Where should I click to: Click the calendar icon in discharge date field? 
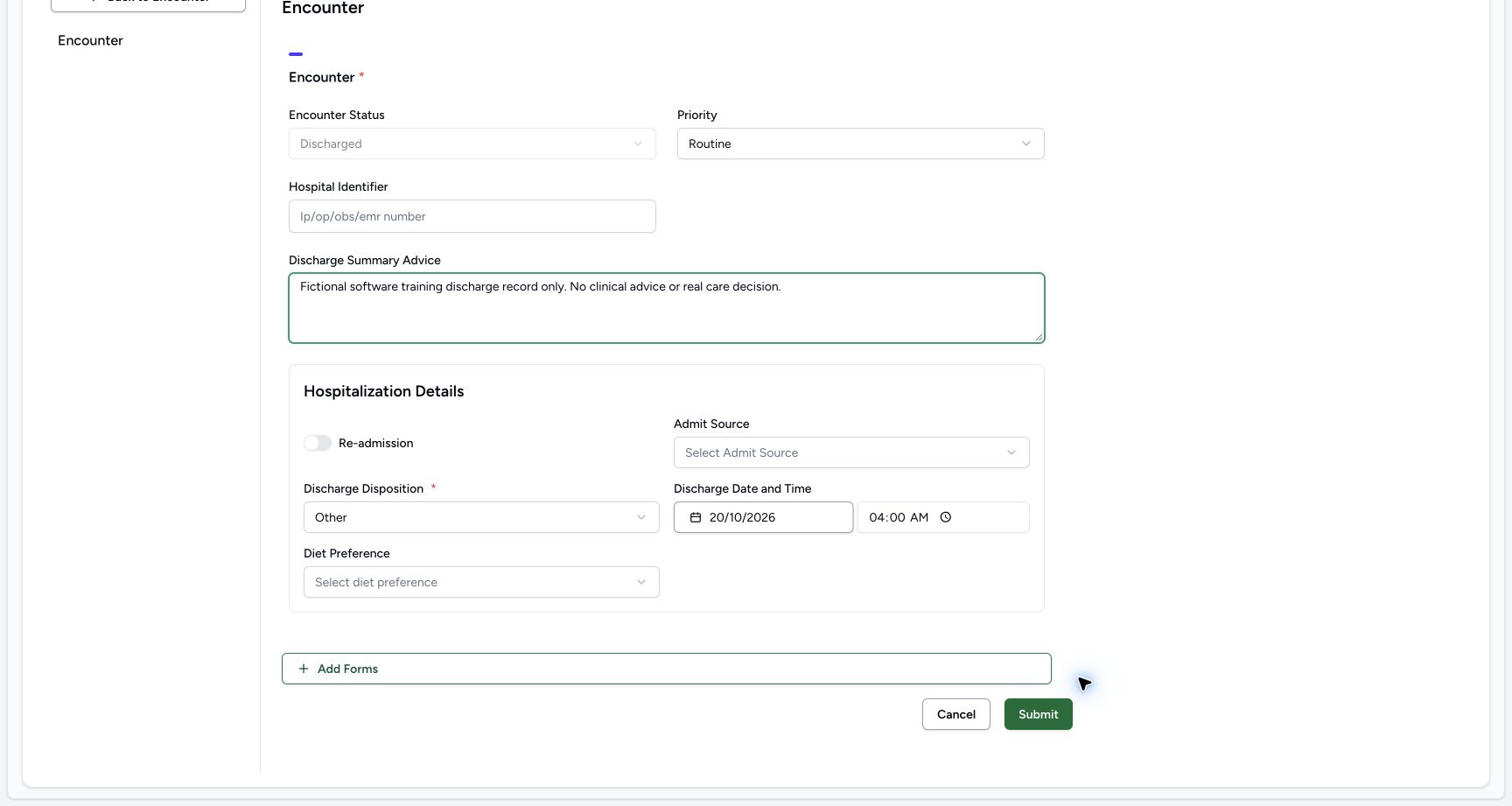pos(696,517)
